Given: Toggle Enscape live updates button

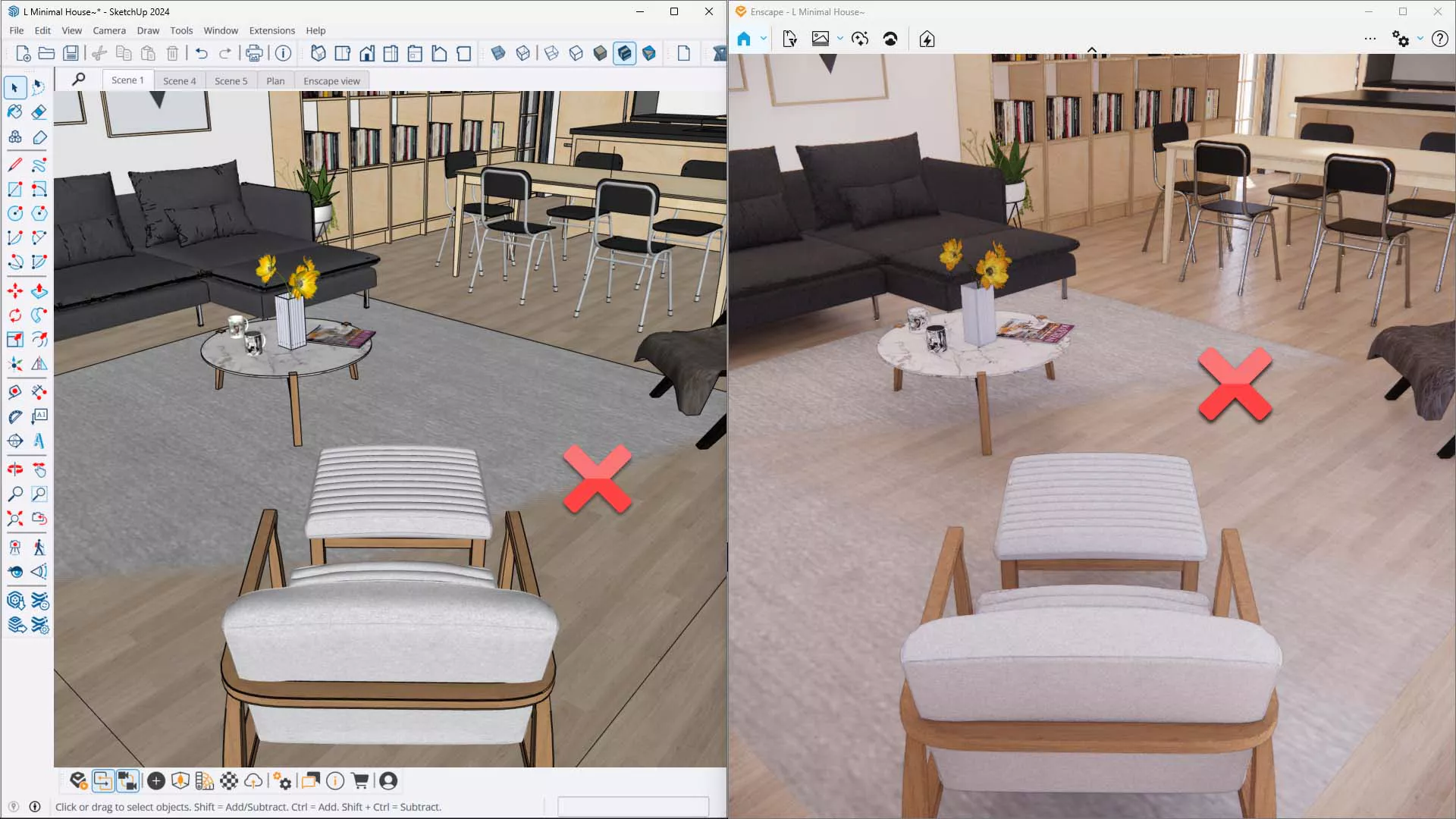Looking at the screenshot, I should pyautogui.click(x=102, y=780).
